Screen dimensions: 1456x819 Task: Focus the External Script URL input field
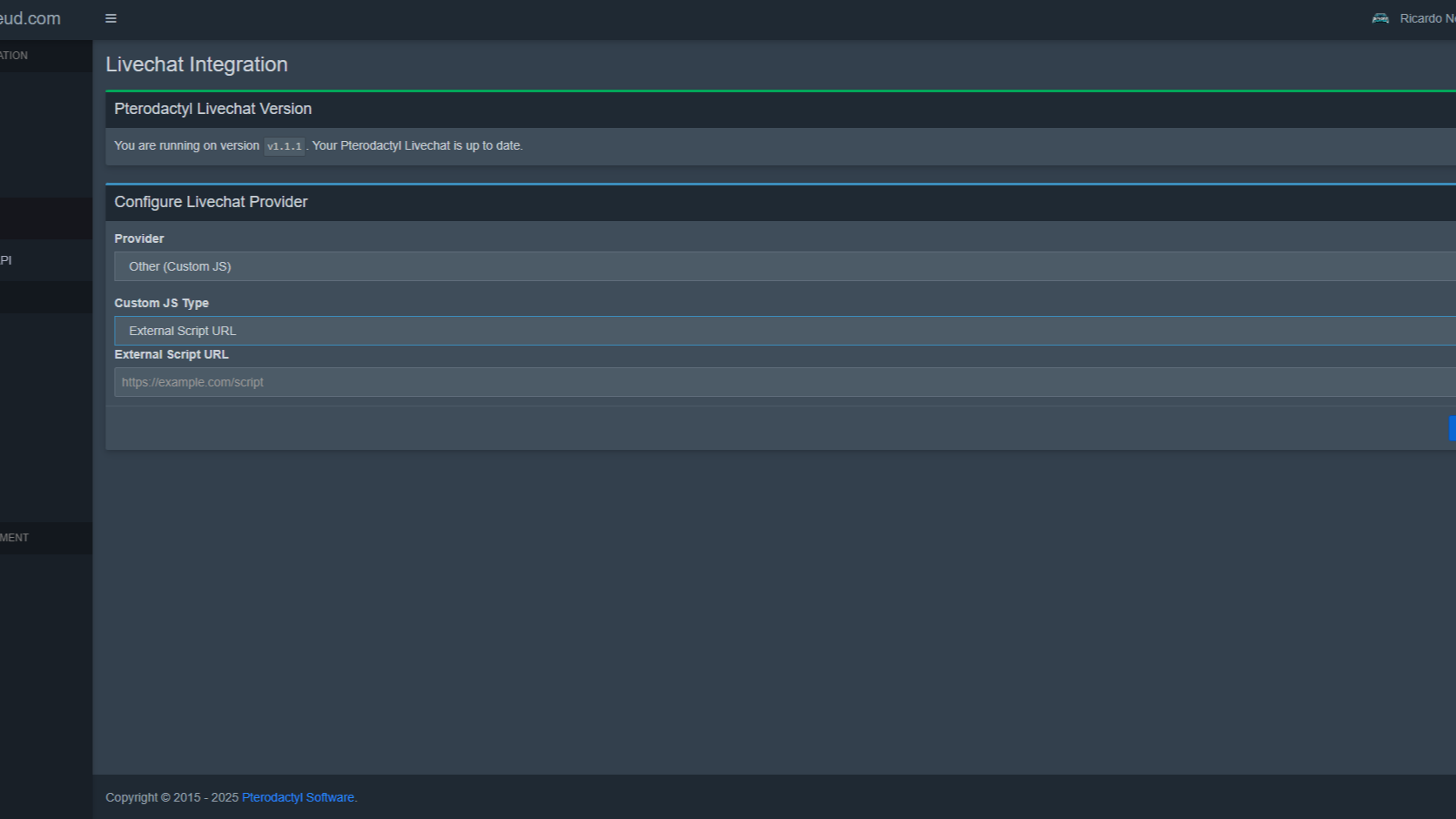[x=783, y=382]
